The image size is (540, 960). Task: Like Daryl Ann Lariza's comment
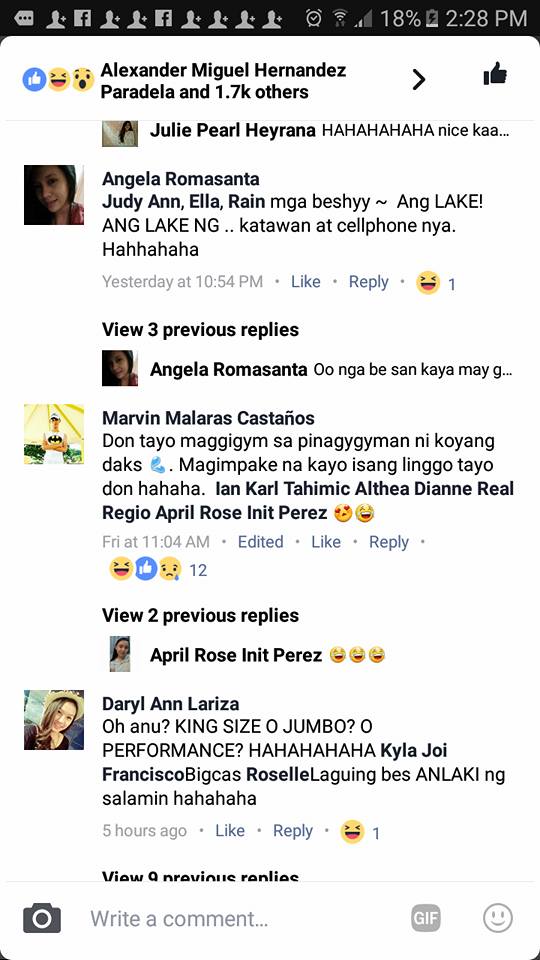[x=230, y=831]
